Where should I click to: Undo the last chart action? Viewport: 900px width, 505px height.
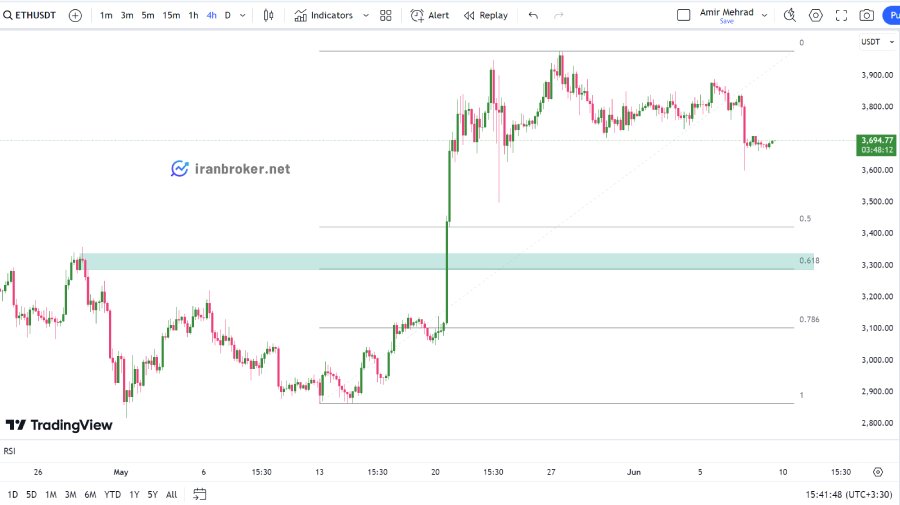click(x=533, y=15)
